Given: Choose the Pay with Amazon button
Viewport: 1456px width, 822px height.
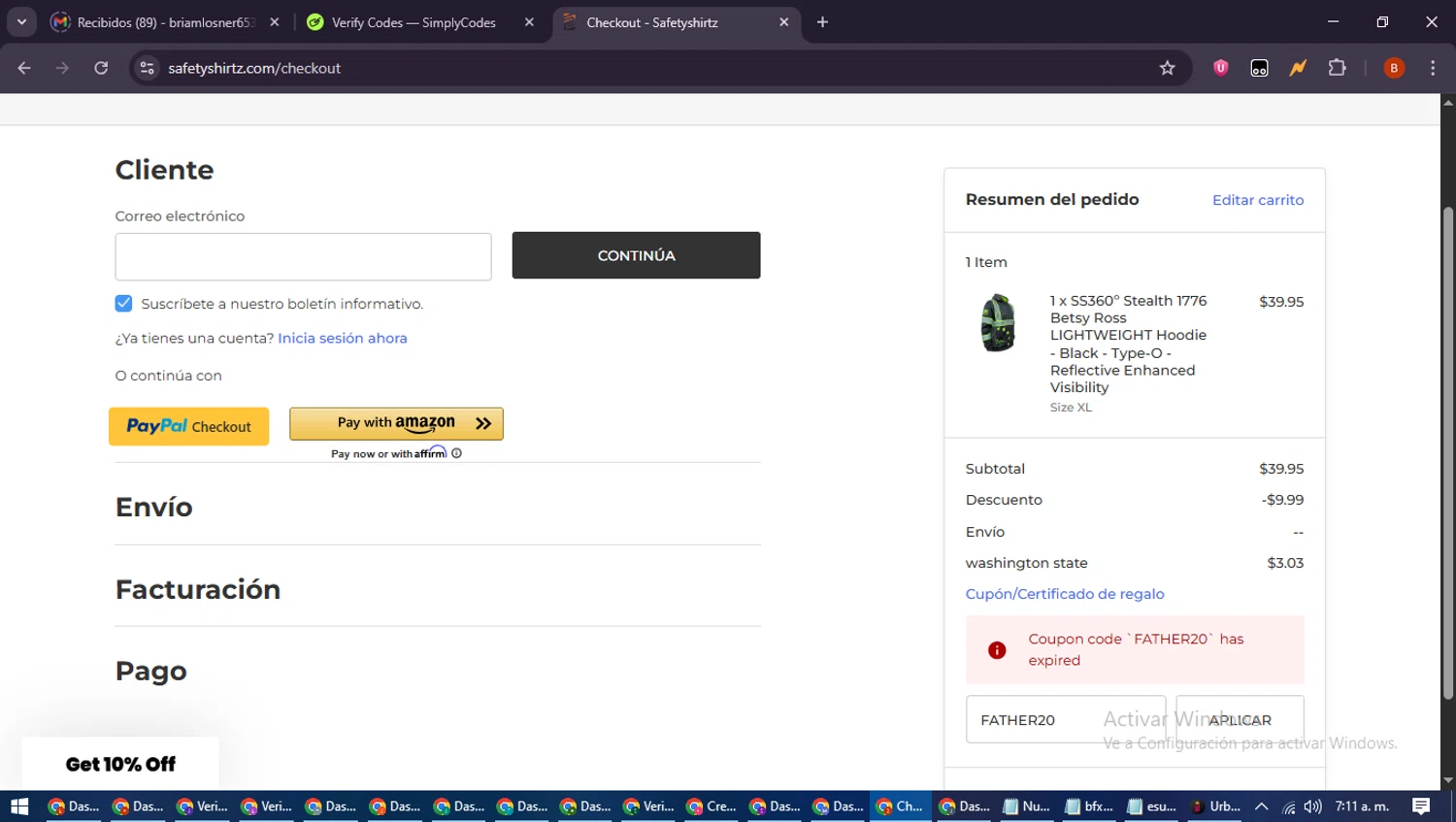Looking at the screenshot, I should (x=396, y=423).
